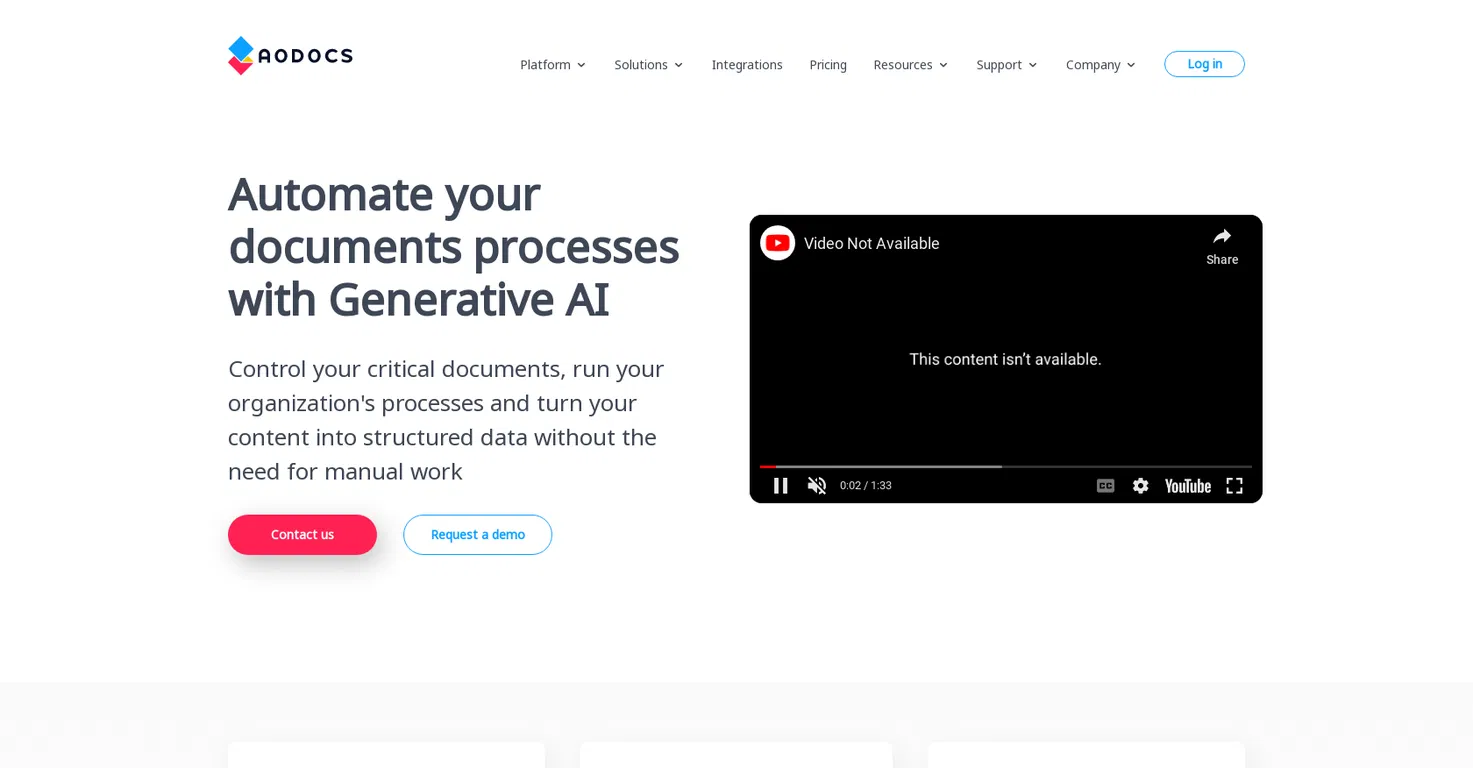Image resolution: width=1473 pixels, height=768 pixels.
Task: Click the YouTube channel avatar icon
Action: coord(777,243)
